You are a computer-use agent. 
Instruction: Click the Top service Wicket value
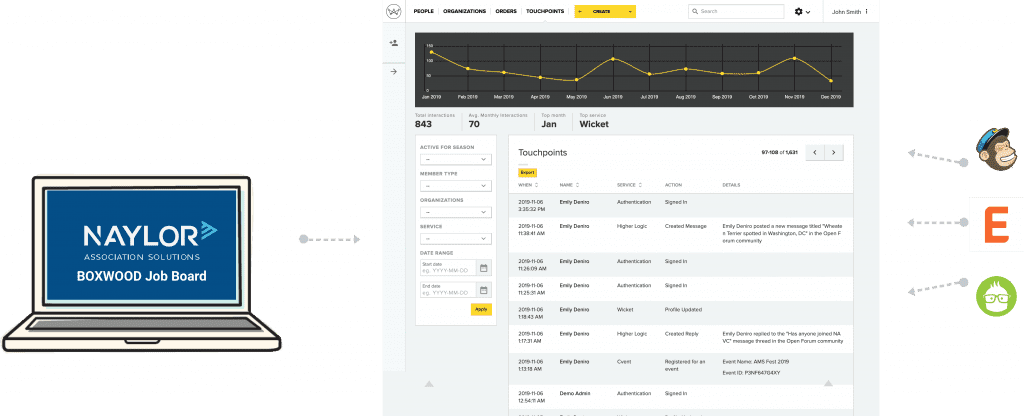594,123
